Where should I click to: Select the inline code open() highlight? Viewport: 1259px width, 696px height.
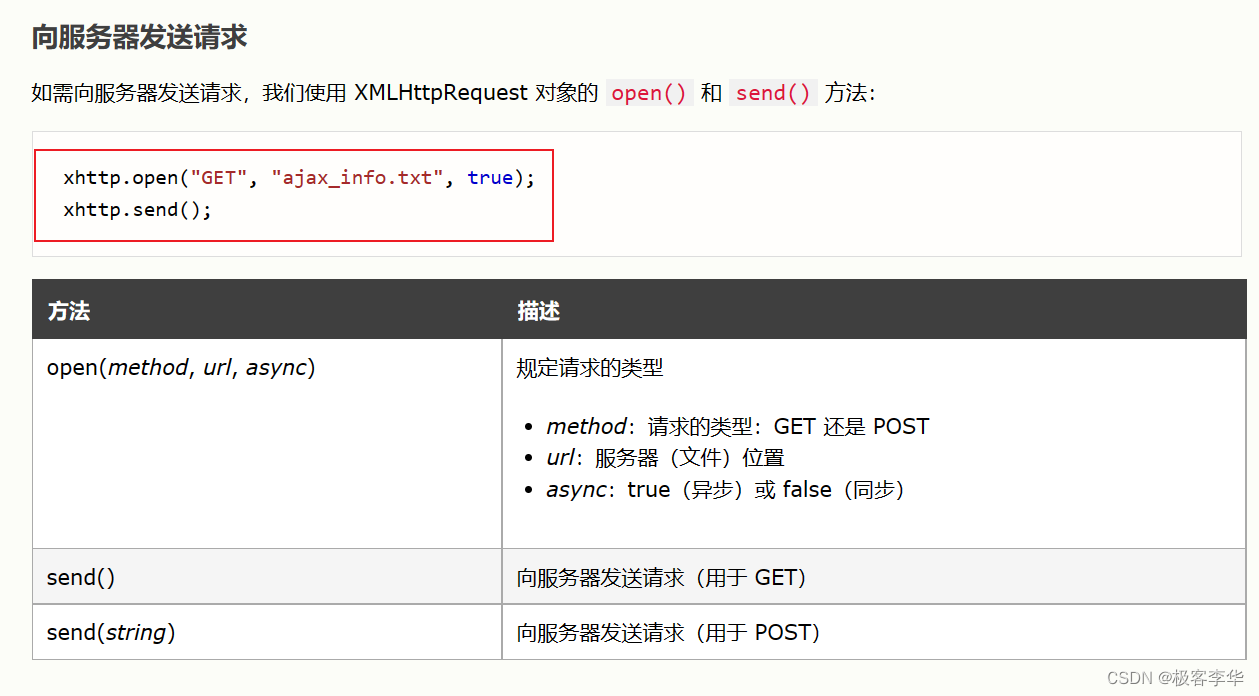(648, 92)
